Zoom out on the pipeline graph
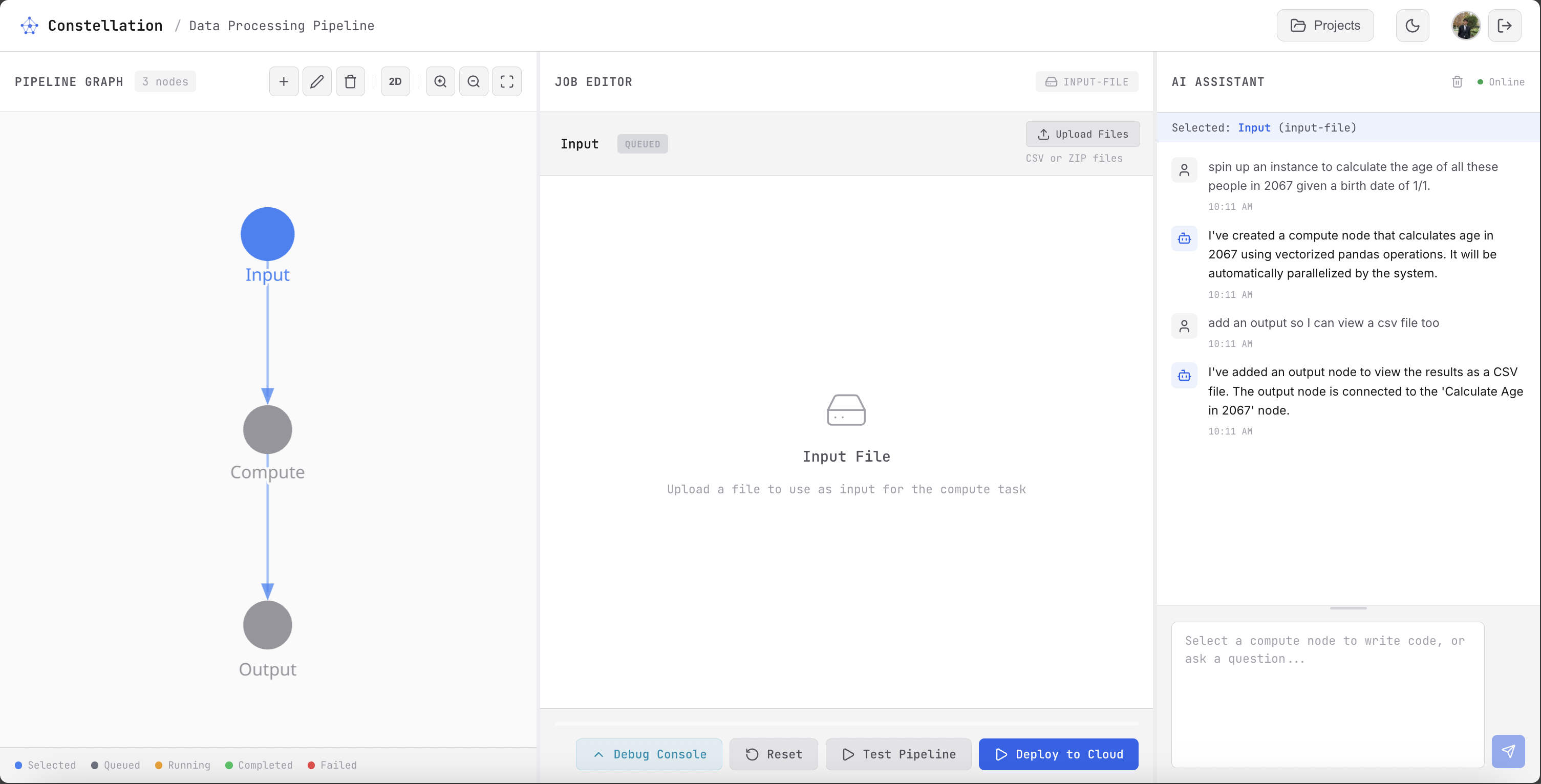The image size is (1541, 784). (x=474, y=81)
